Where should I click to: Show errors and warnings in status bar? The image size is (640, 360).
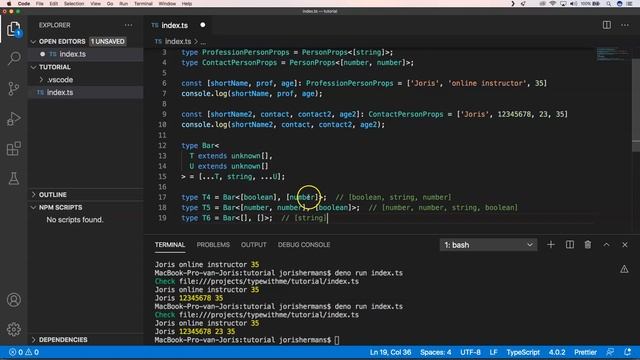pos(24,352)
